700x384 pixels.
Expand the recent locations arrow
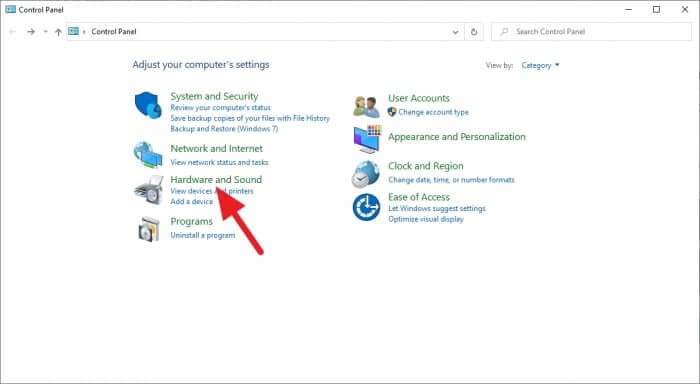point(46,32)
